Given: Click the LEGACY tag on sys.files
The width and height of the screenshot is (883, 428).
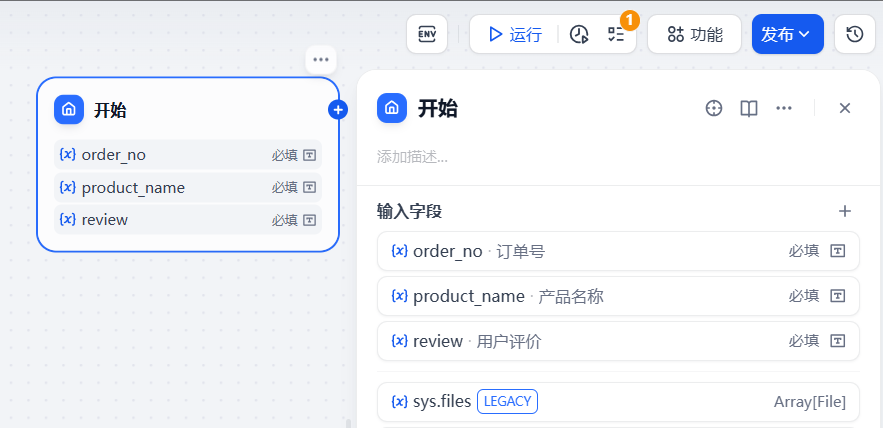Looking at the screenshot, I should (507, 402).
